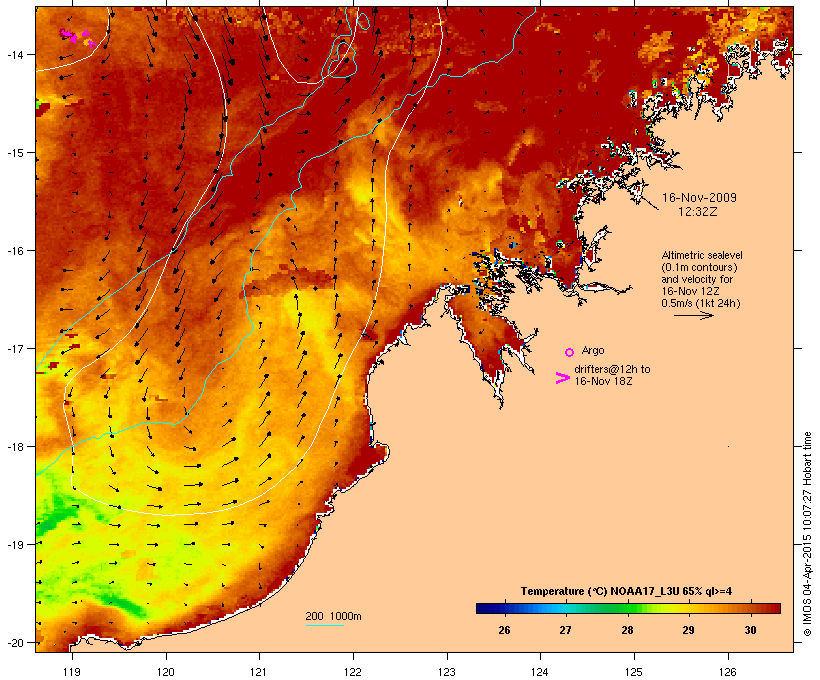The image size is (820, 680).
Task: Click the '200 1000m' isobath label
Action: 333,616
